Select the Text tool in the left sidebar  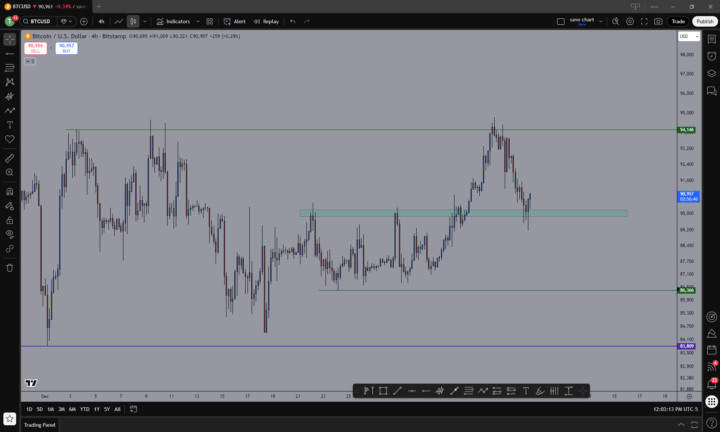[x=10, y=125]
